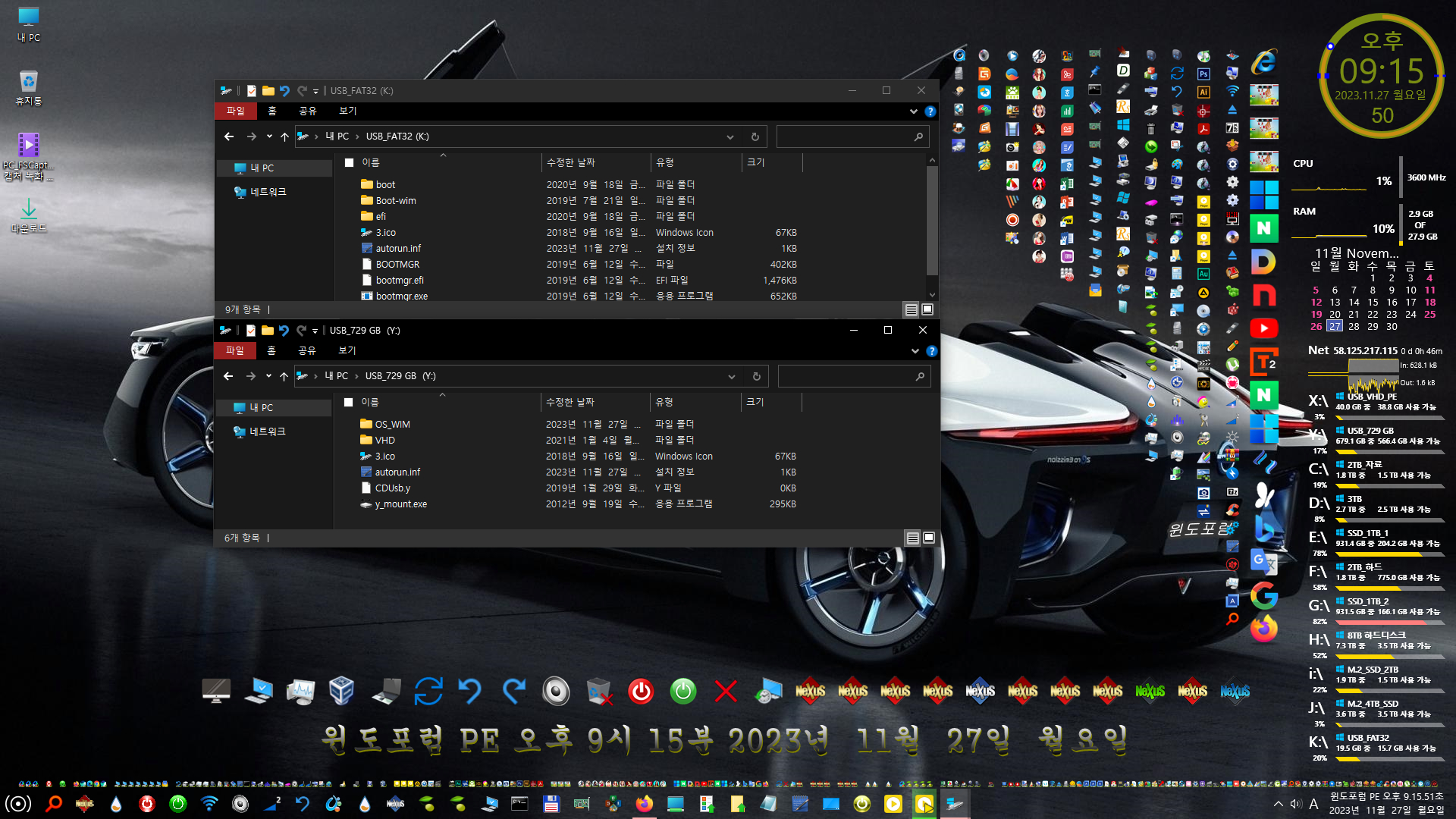
Task: Click the Wi-Fi icon on the taskbar
Action: point(209,803)
